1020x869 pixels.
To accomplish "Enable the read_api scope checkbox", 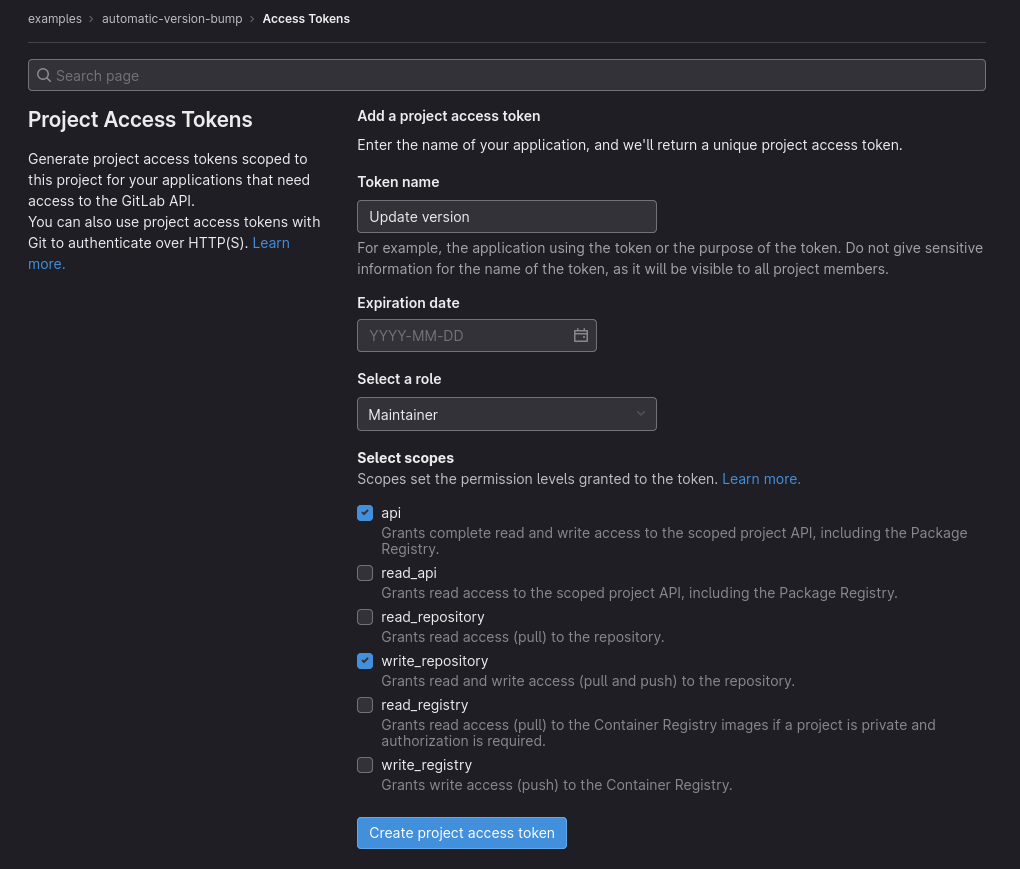I will 365,573.
